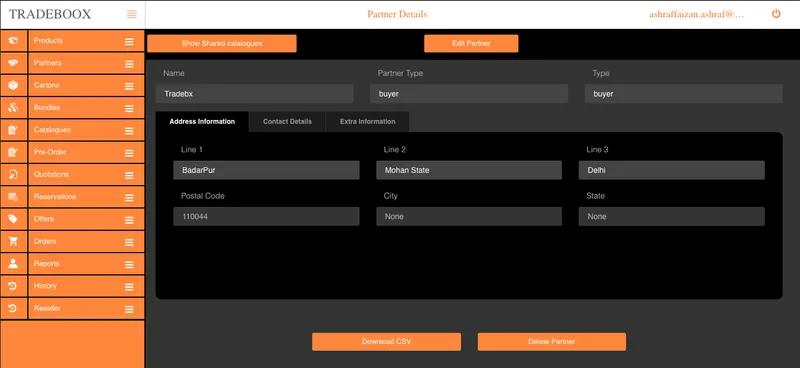Click the TRADEBOOX logo

pyautogui.click(x=50, y=14)
